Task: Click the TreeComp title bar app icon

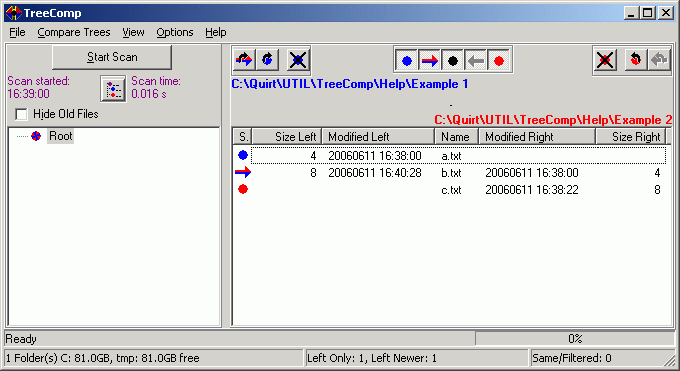Action: tap(13, 13)
